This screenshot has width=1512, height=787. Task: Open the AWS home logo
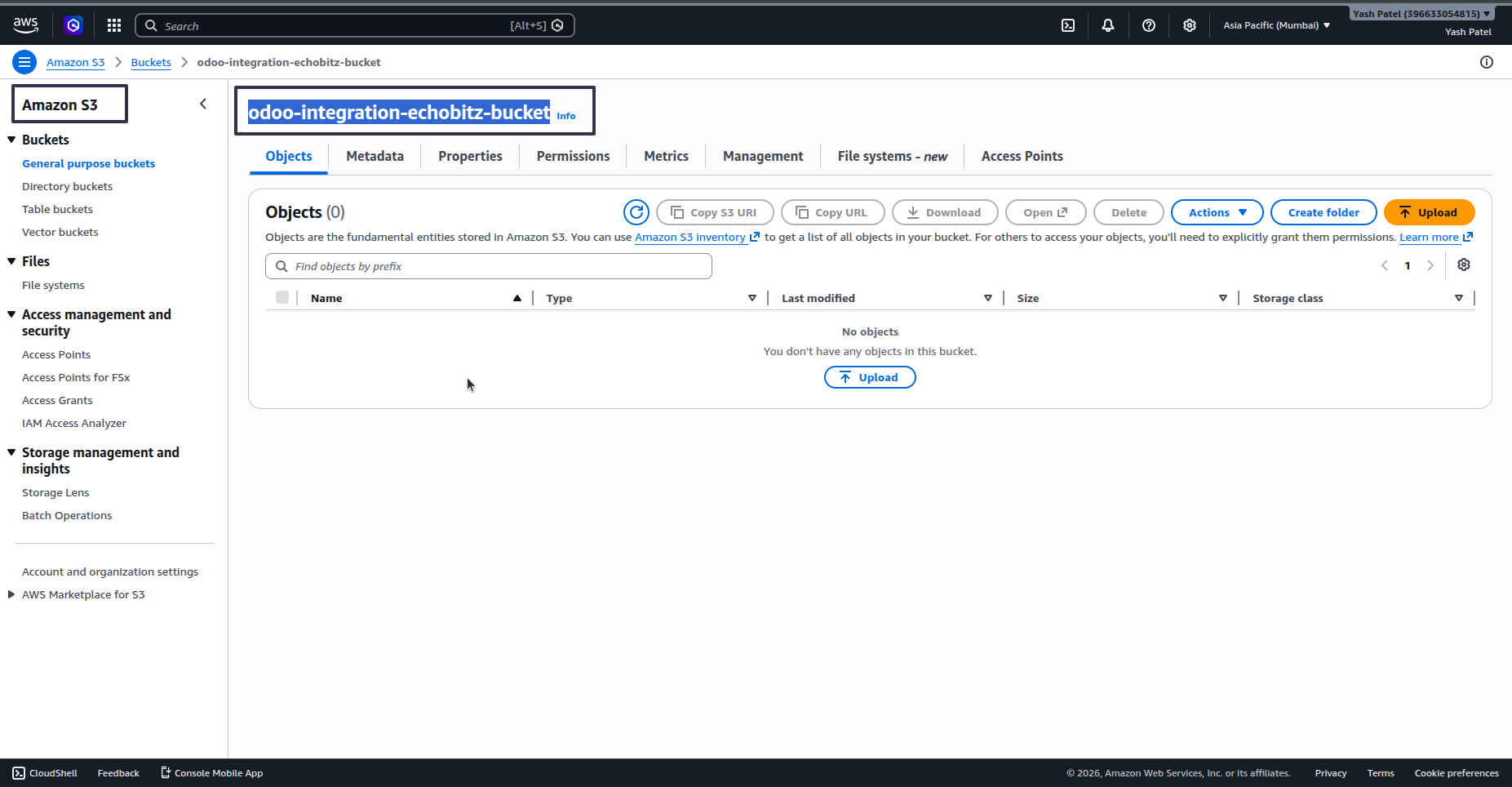(26, 25)
